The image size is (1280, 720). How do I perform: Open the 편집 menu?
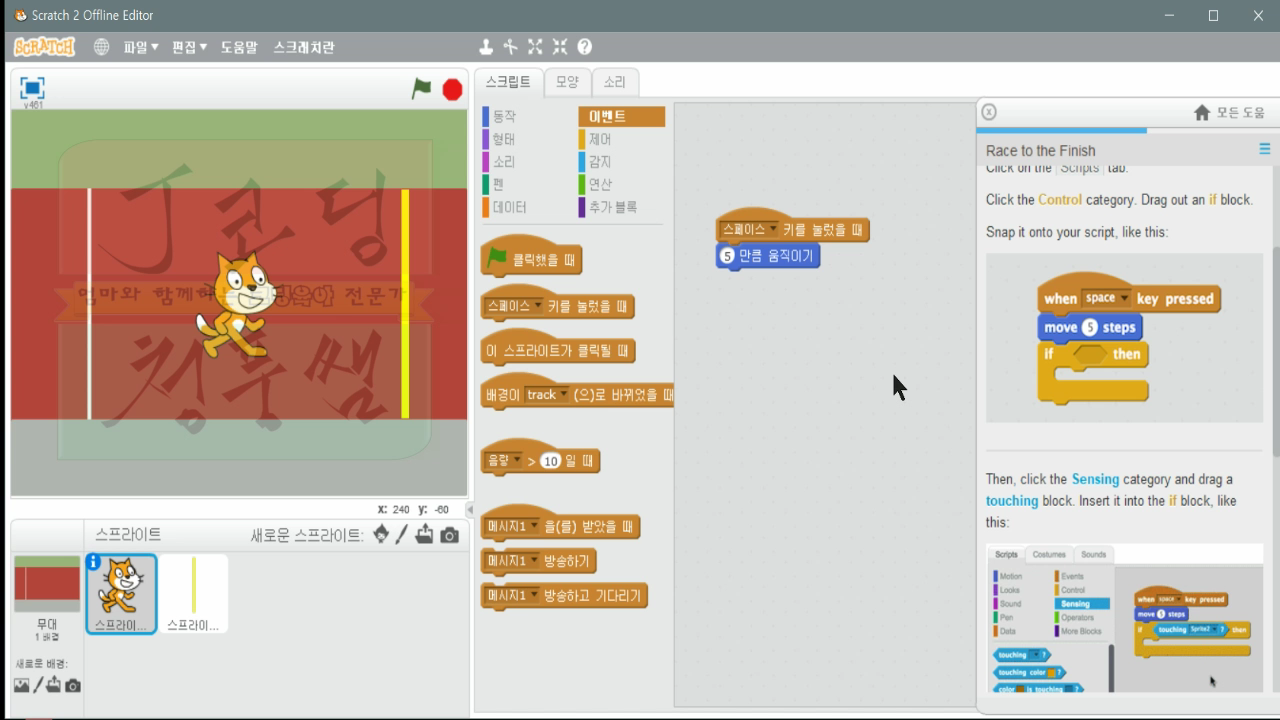click(x=190, y=47)
